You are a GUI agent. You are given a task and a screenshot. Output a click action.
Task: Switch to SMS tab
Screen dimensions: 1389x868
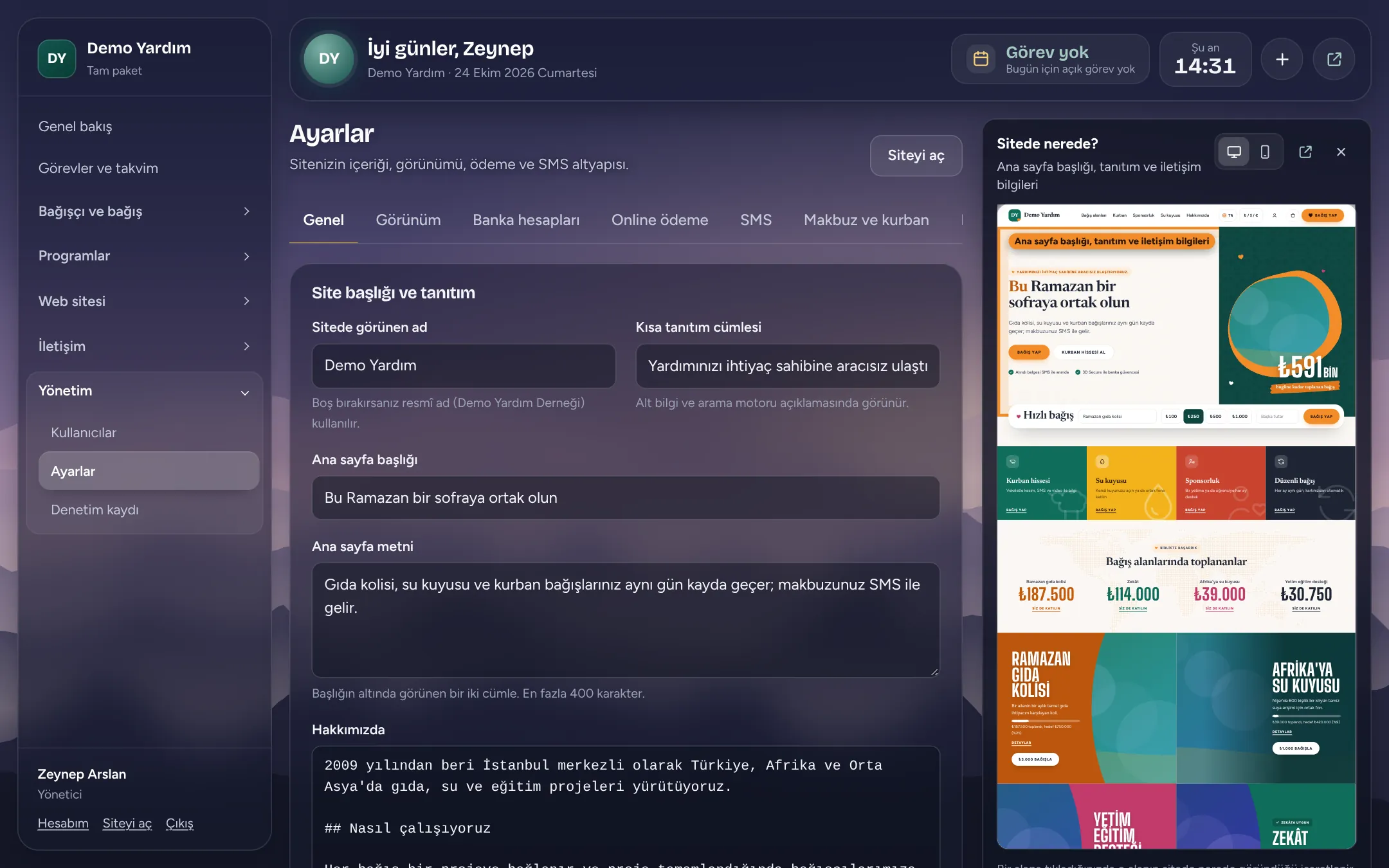756,220
